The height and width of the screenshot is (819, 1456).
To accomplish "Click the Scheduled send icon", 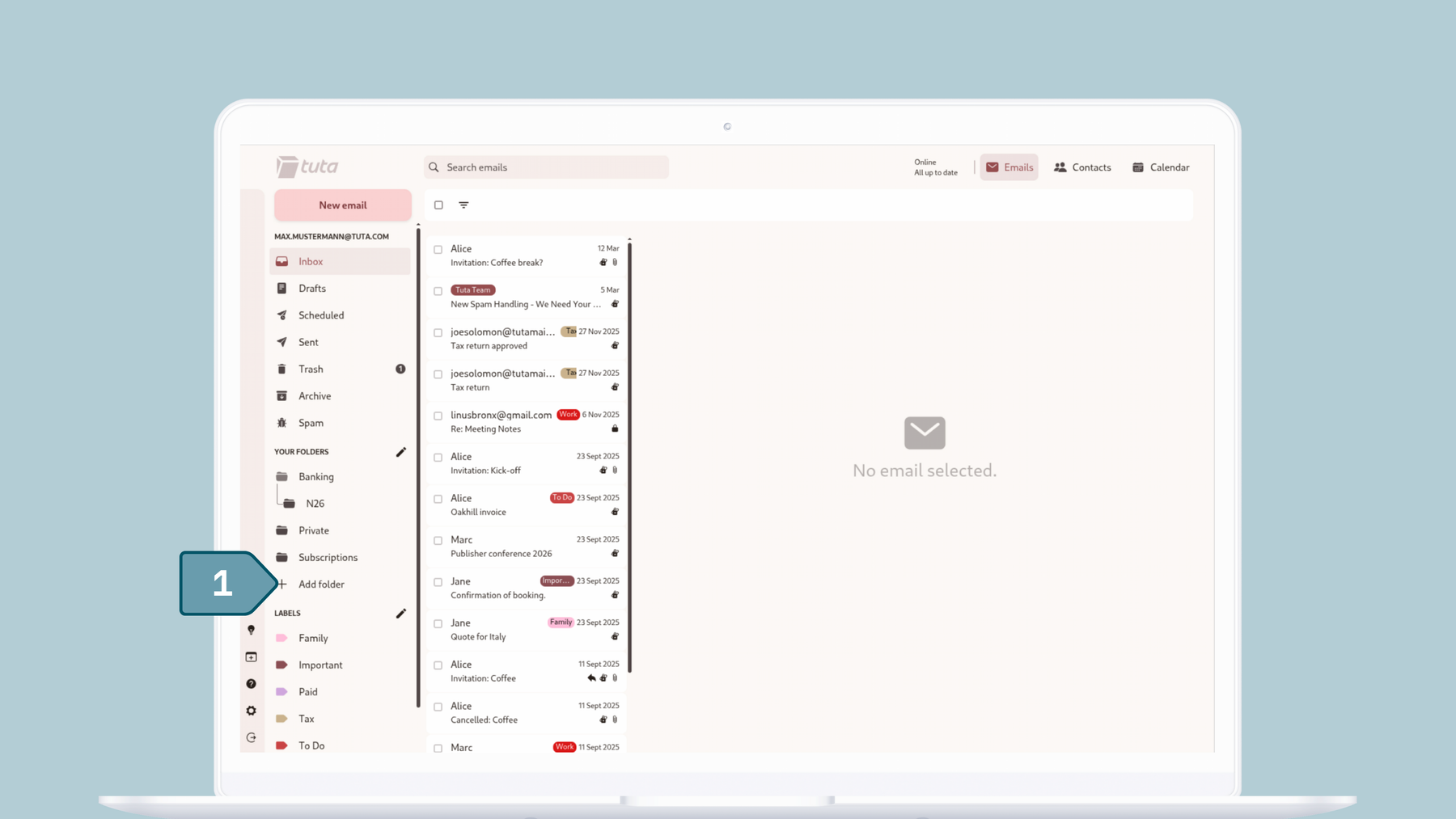I will pyautogui.click(x=281, y=315).
